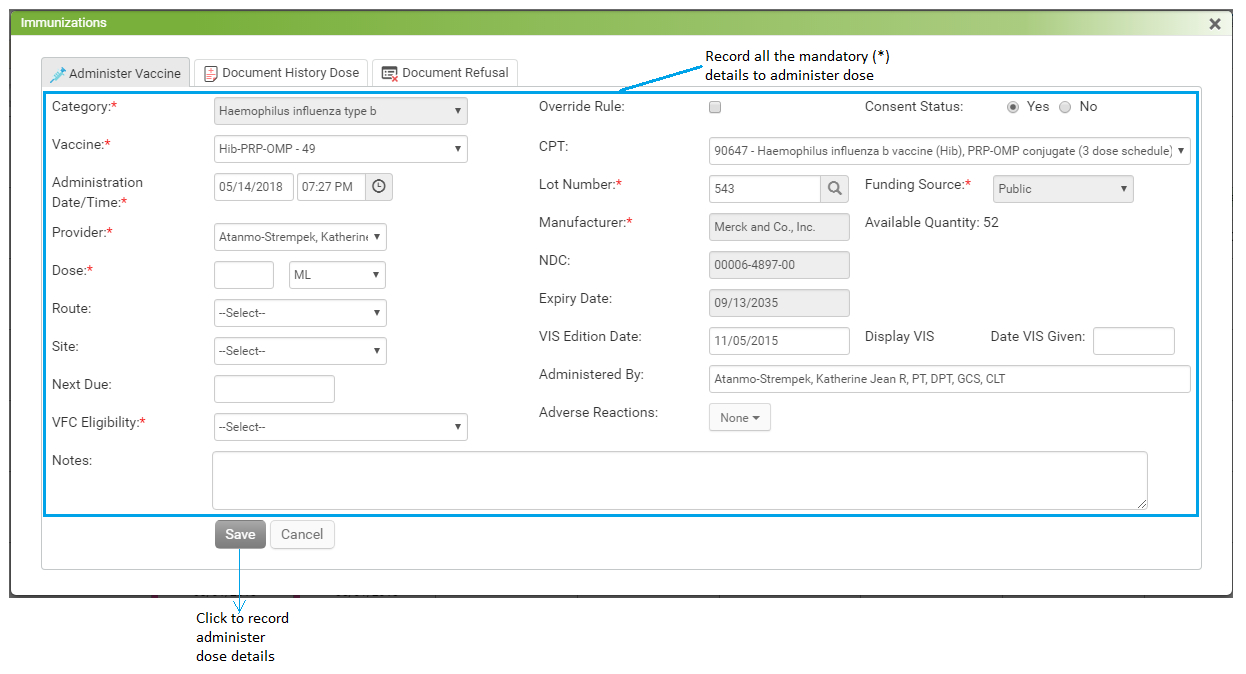
Task: Open the VFC Eligibility dropdown
Action: 340,427
